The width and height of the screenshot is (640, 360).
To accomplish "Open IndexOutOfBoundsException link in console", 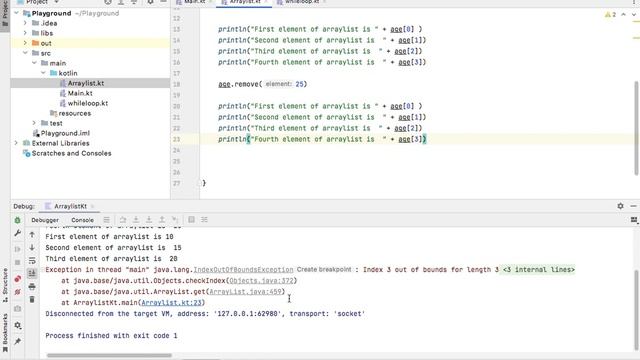I will coord(243,270).
